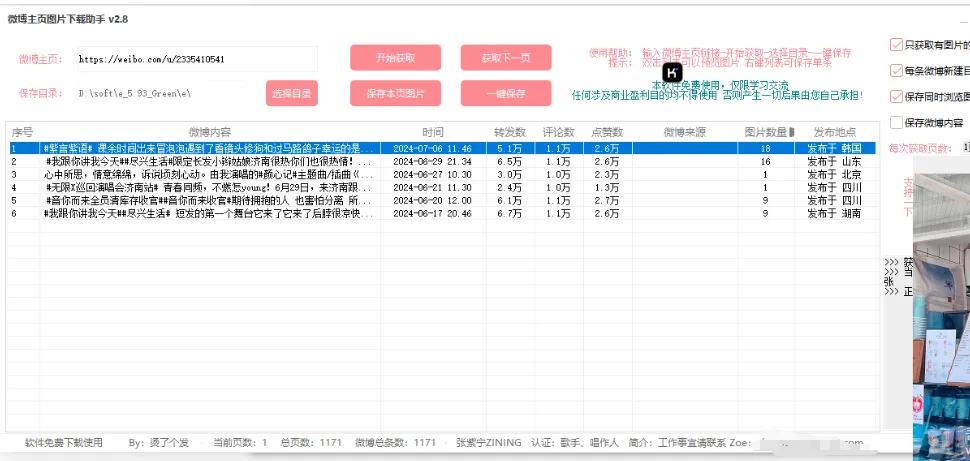
Task: Click the 3.0万 repost count cell
Action: [510, 174]
